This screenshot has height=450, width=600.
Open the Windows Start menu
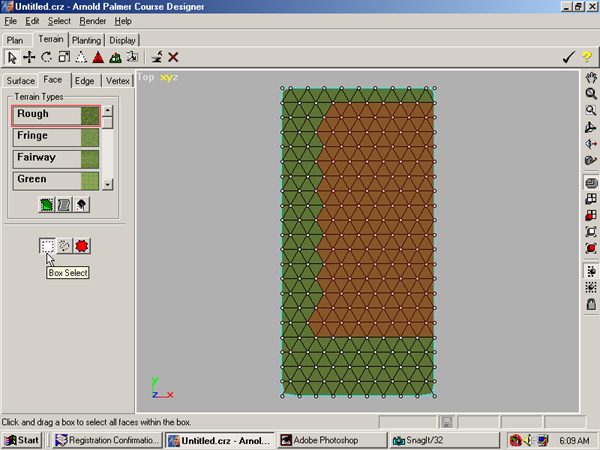click(22, 440)
